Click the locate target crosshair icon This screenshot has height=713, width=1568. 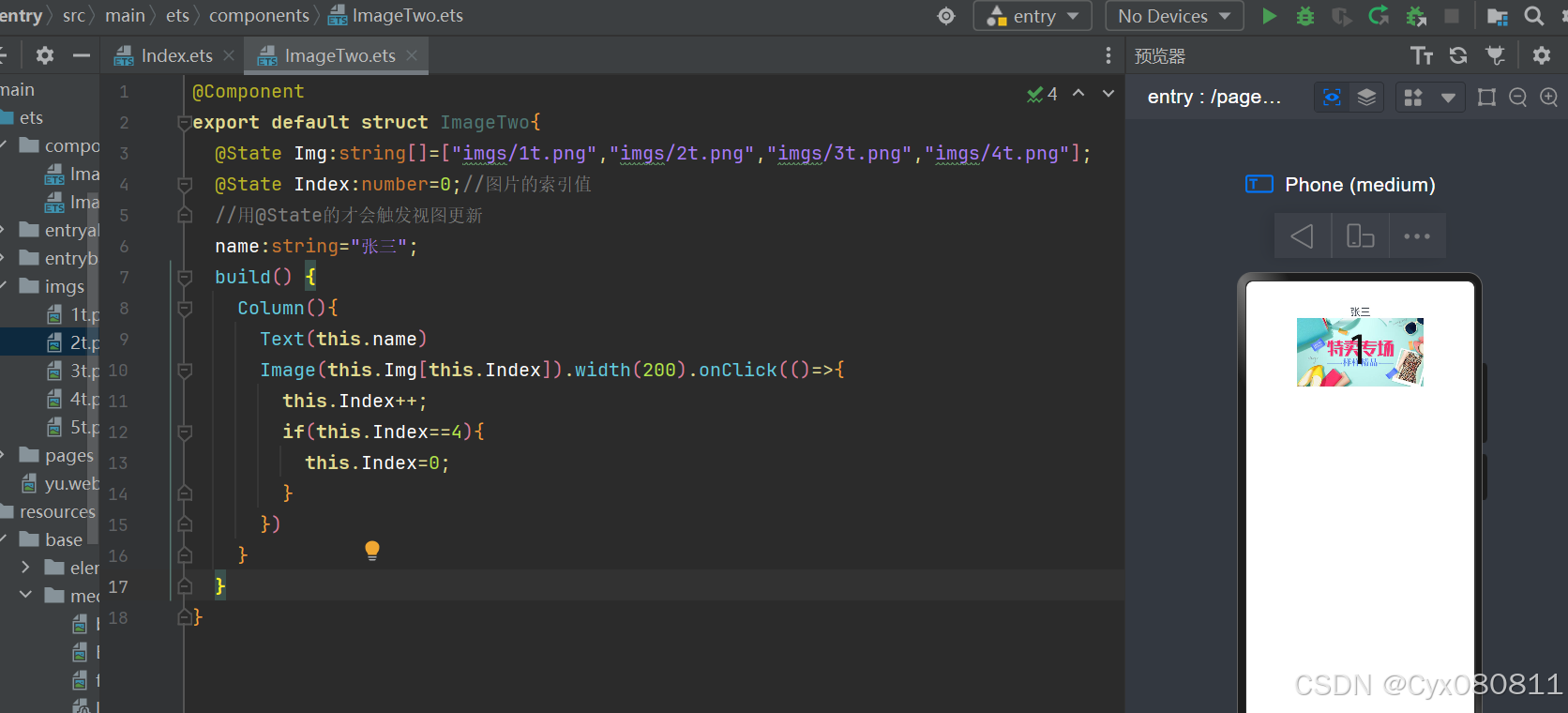946,16
